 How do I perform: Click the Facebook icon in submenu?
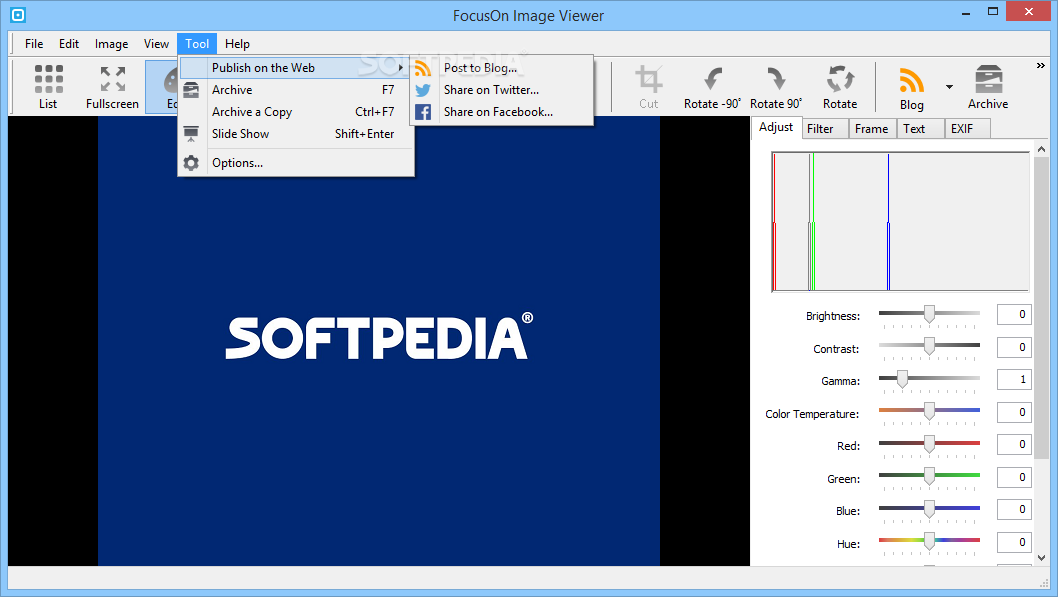tap(423, 112)
